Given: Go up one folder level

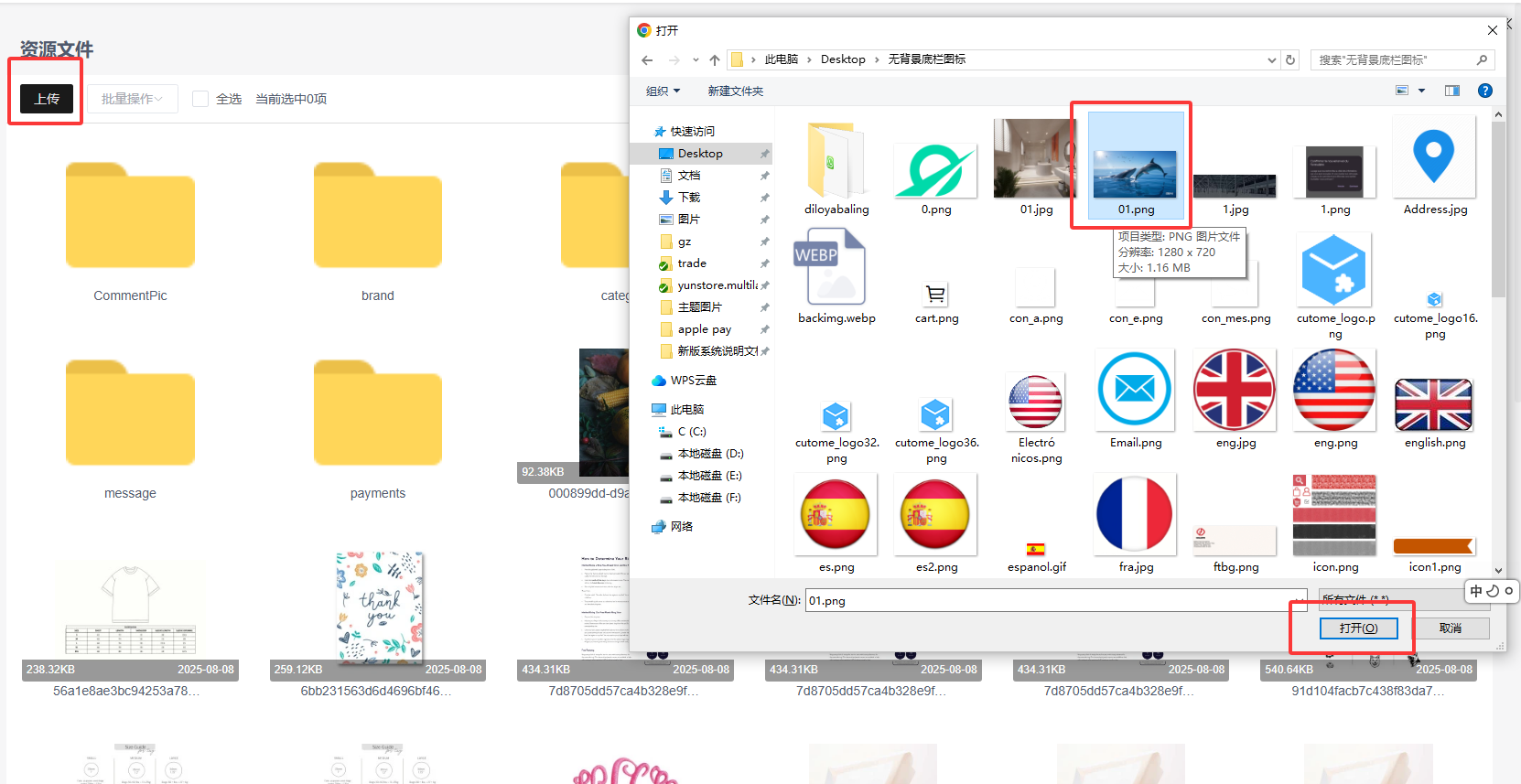Looking at the screenshot, I should 715,60.
